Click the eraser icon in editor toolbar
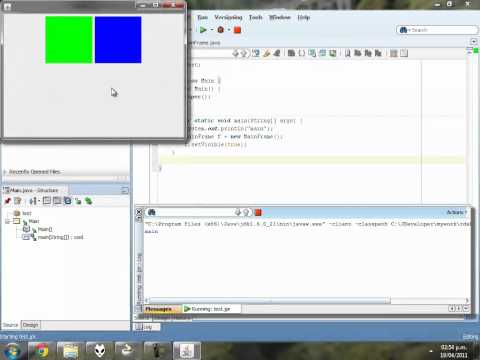Viewport: 480px width, 360px height. (277, 53)
